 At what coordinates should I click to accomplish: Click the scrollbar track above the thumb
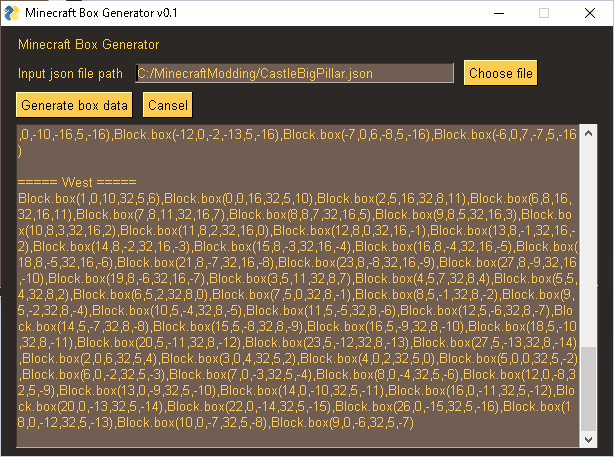point(588,243)
